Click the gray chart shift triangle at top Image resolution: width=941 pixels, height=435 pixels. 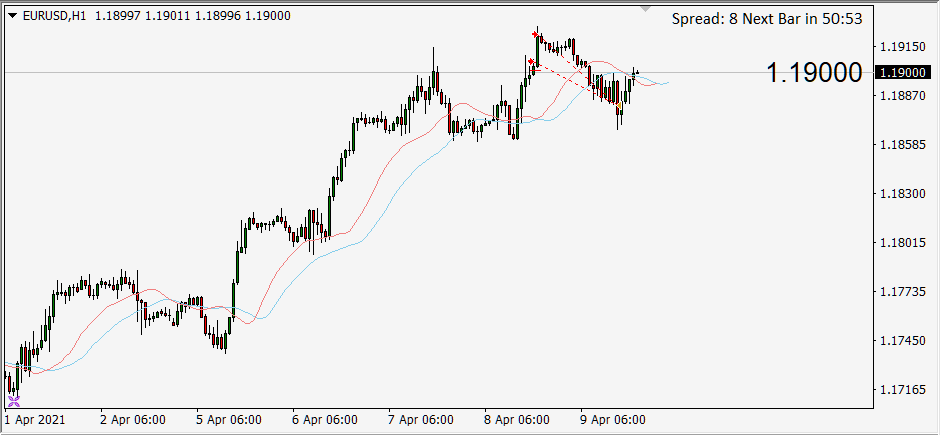pos(645,8)
